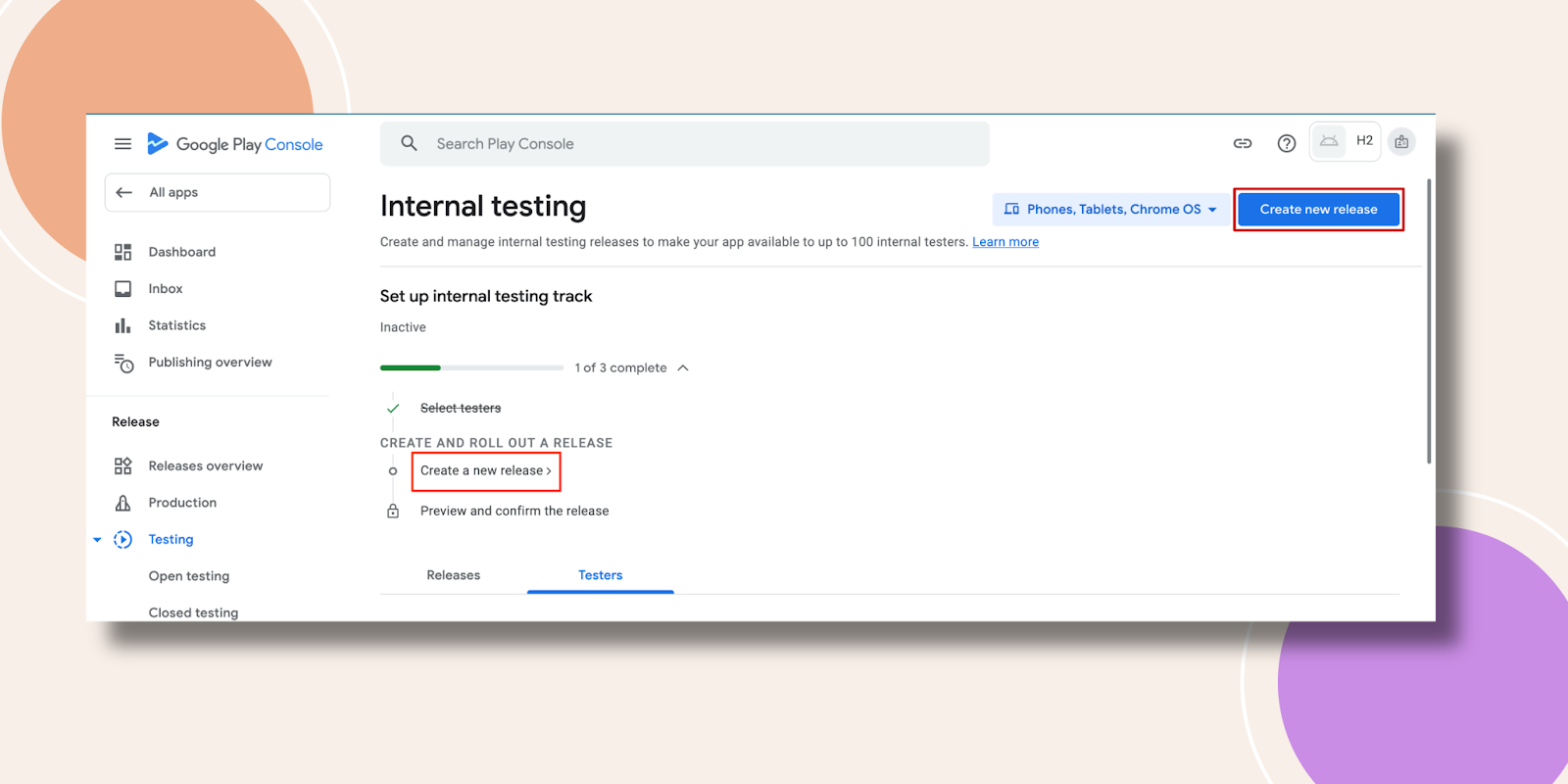Switch to the Testers tab
Screen dimensions: 1568x784
tap(601, 575)
